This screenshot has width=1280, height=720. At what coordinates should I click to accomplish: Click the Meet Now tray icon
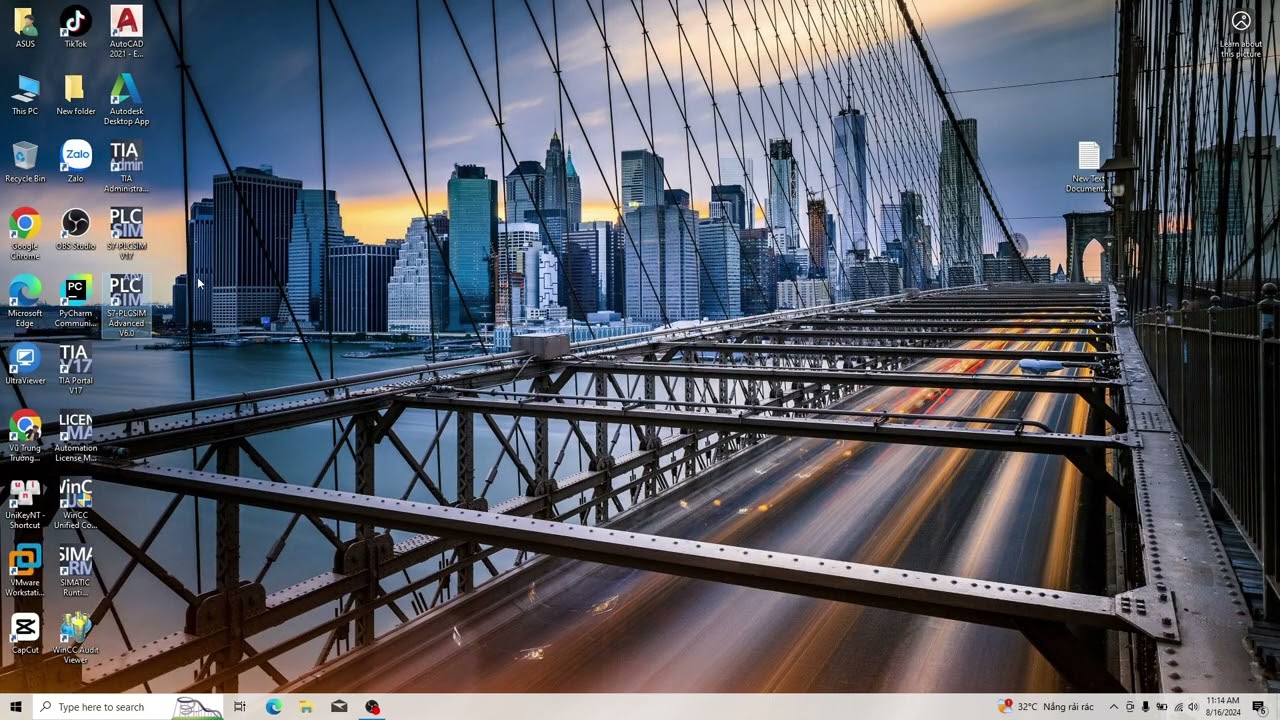1130,707
